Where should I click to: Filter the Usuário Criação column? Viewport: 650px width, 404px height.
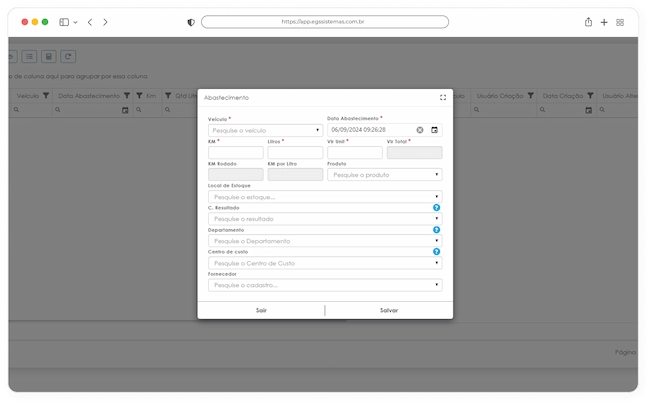(x=530, y=96)
